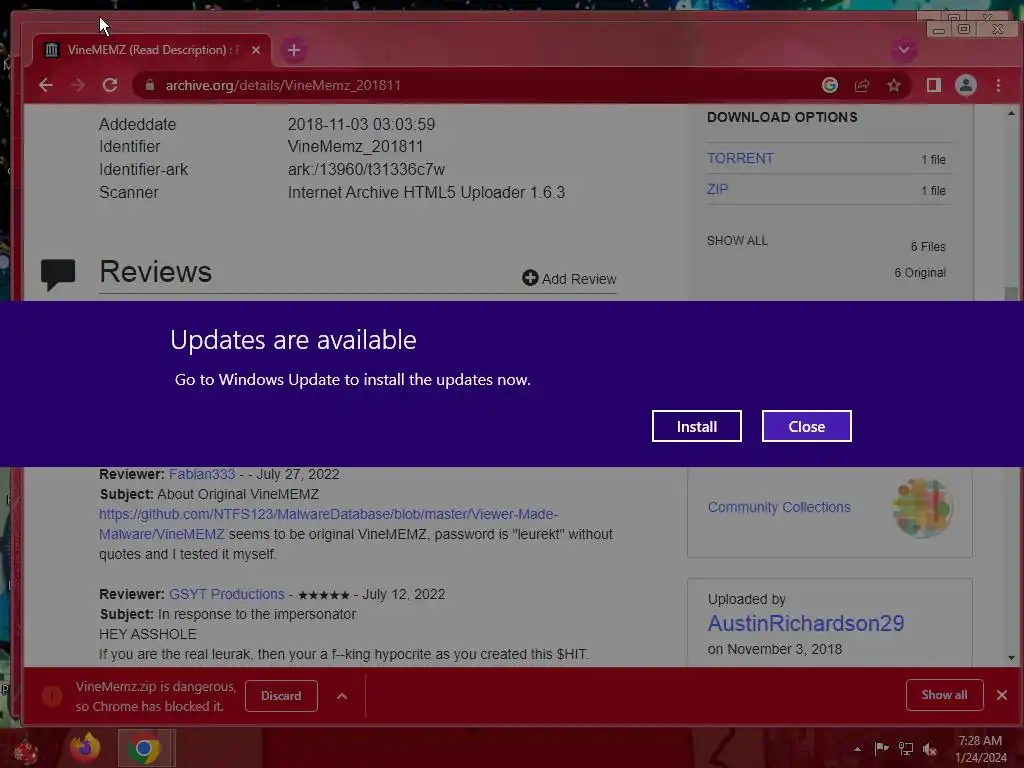The image size is (1024, 768).
Task: Open the tab search dropdown chevron
Action: [904, 50]
